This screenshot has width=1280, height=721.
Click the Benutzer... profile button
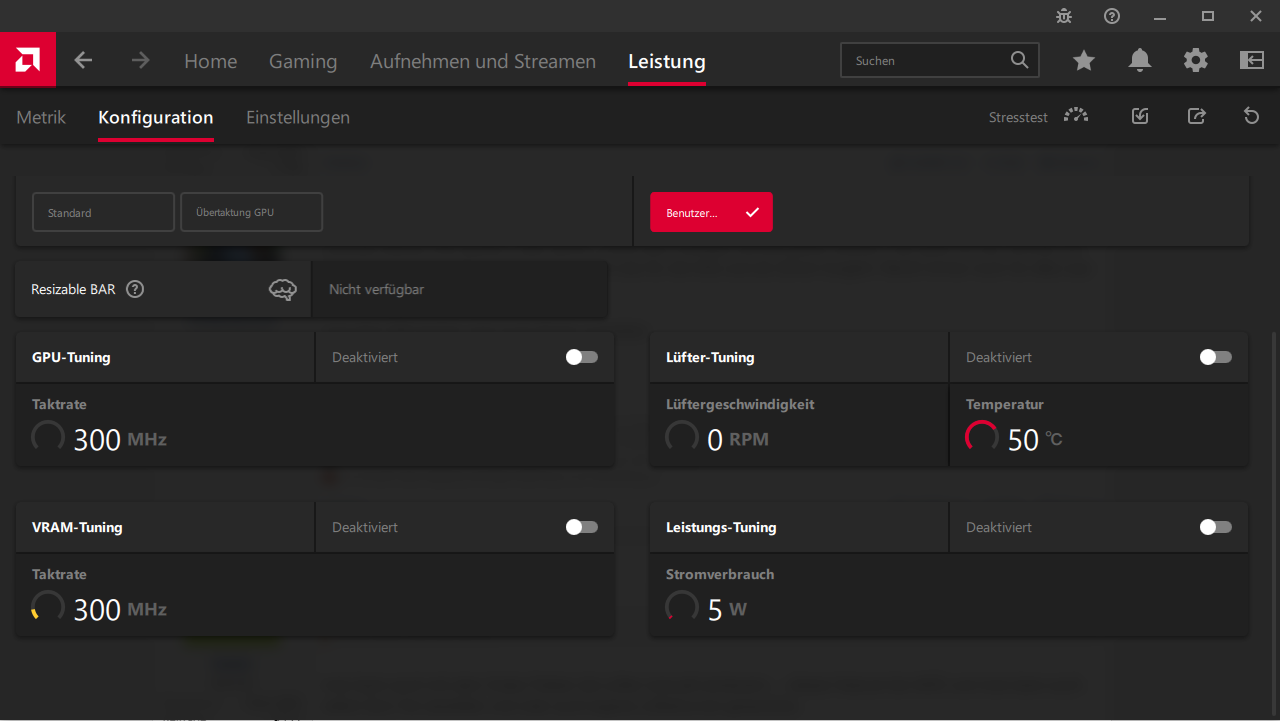(x=711, y=212)
